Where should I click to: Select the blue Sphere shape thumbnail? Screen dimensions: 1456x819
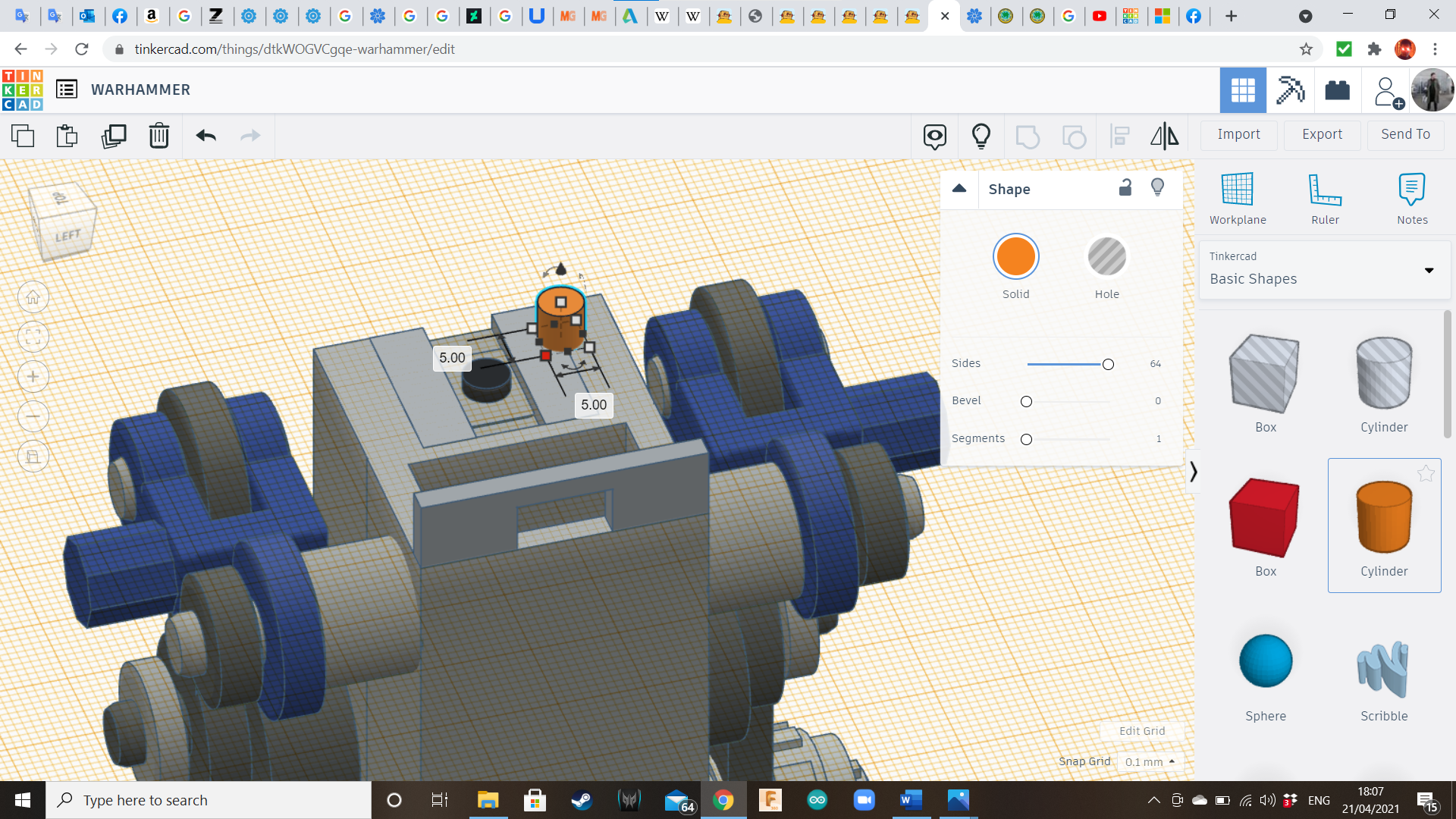(1265, 661)
